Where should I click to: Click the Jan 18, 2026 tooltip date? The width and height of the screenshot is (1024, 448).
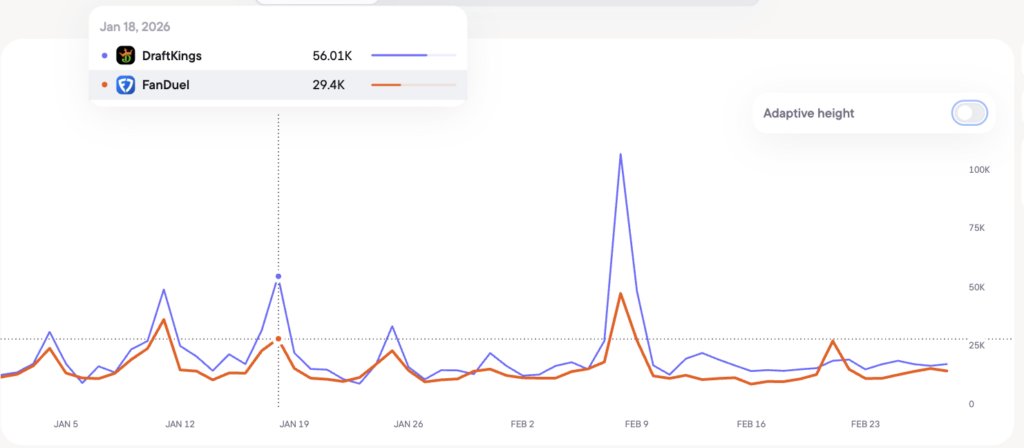pos(135,27)
